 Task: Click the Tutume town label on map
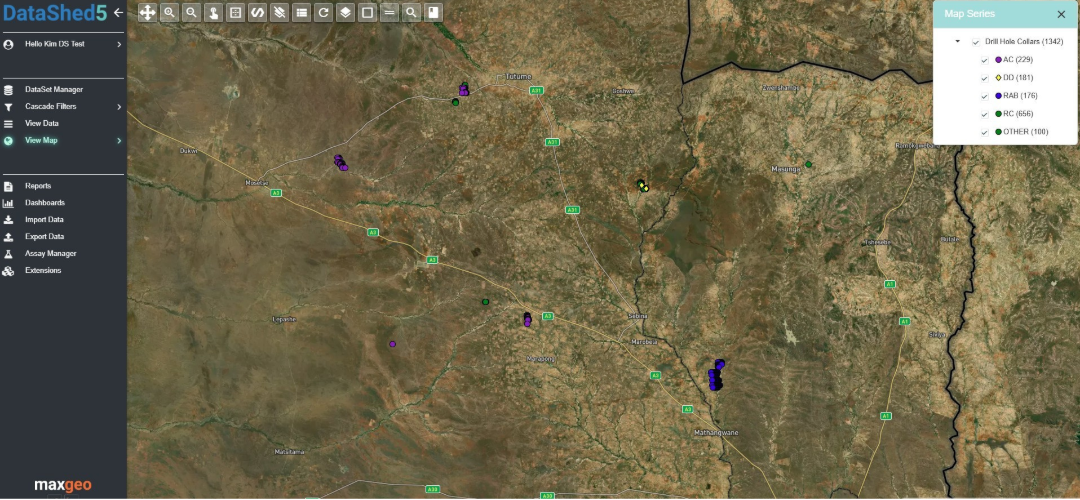tap(518, 76)
